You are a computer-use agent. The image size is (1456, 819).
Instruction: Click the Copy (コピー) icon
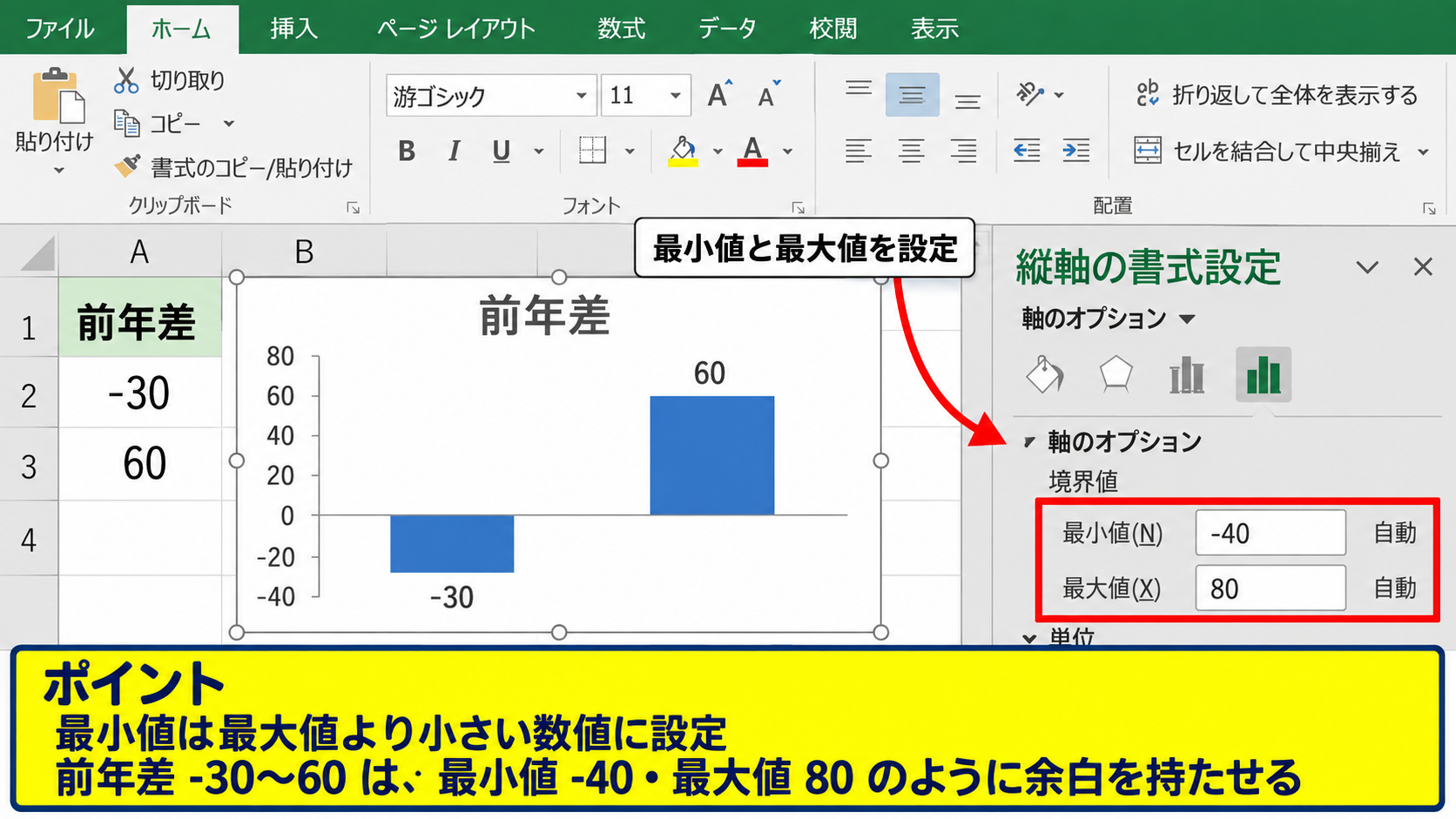(x=127, y=124)
